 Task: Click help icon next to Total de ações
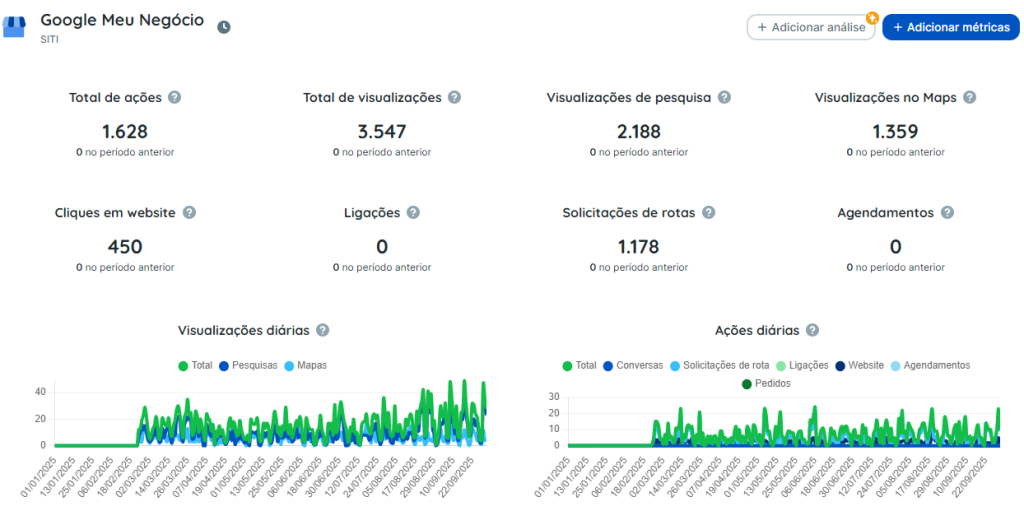[x=174, y=97]
